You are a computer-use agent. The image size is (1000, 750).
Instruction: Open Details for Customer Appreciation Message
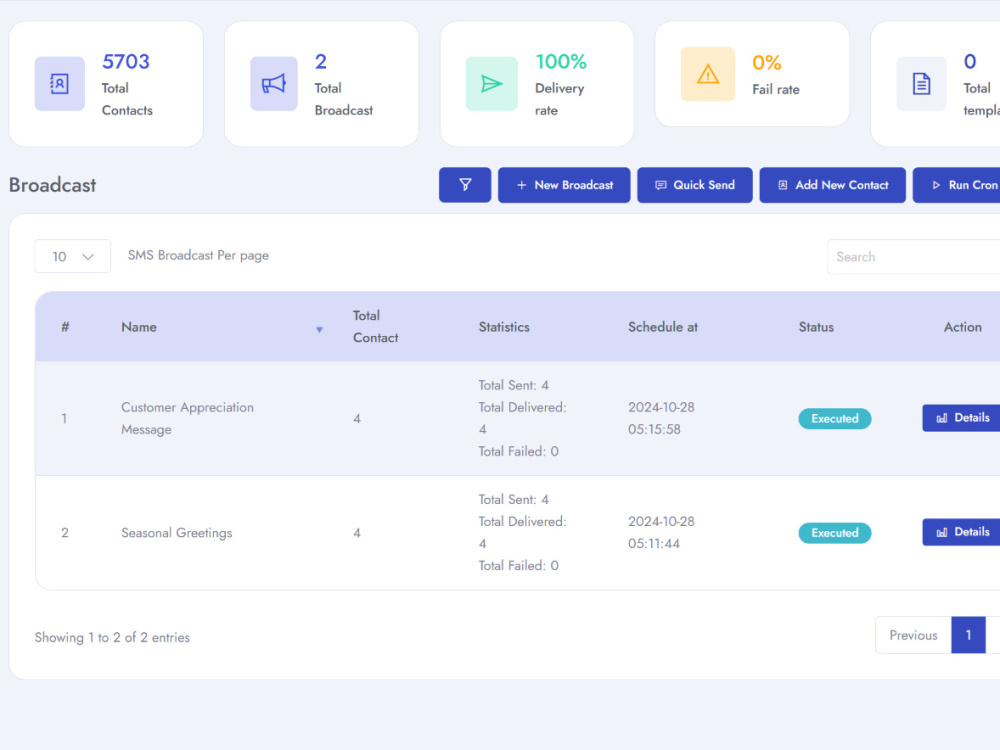[x=961, y=418]
